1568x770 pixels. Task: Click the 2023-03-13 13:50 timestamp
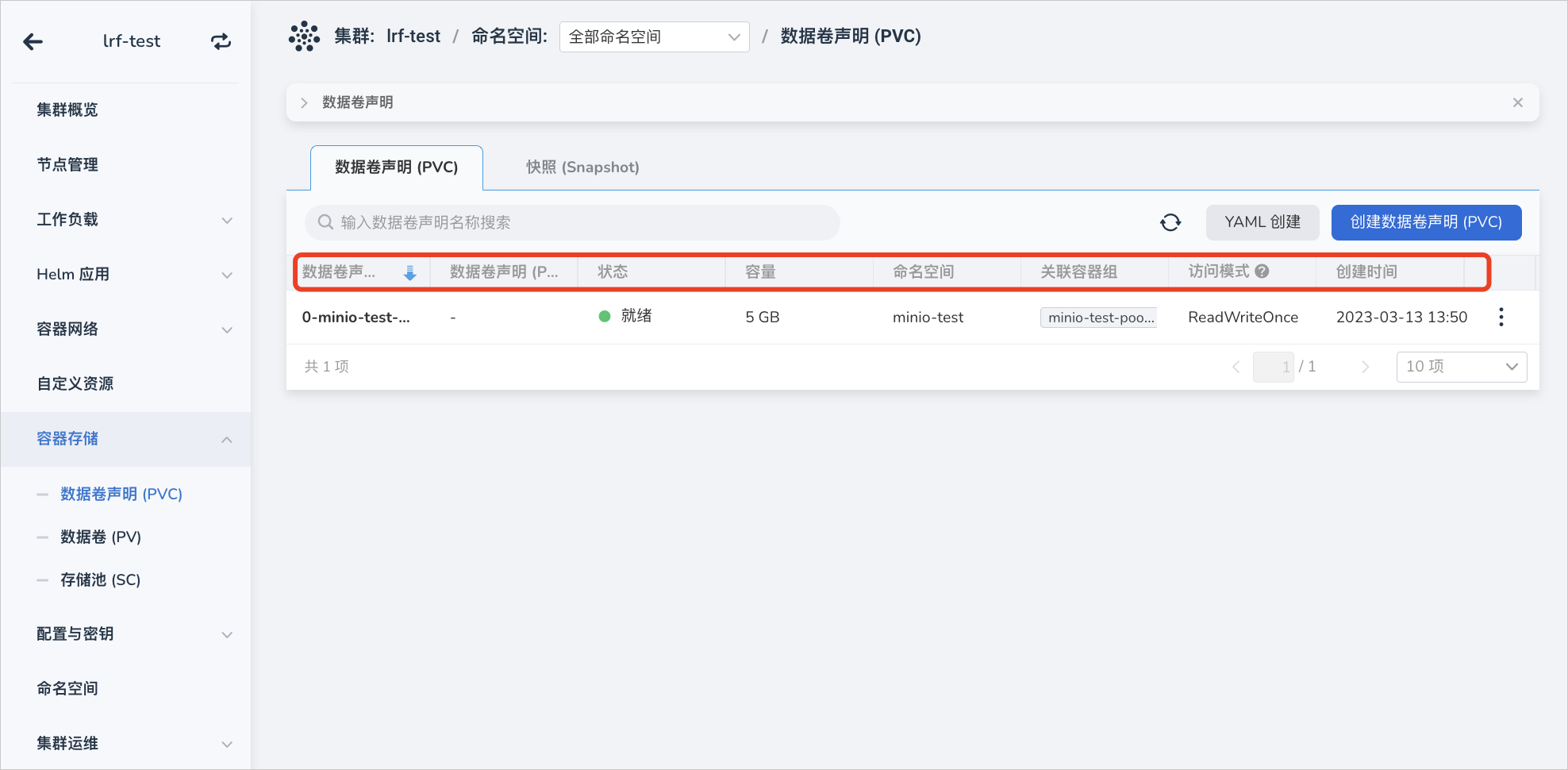coord(1402,318)
